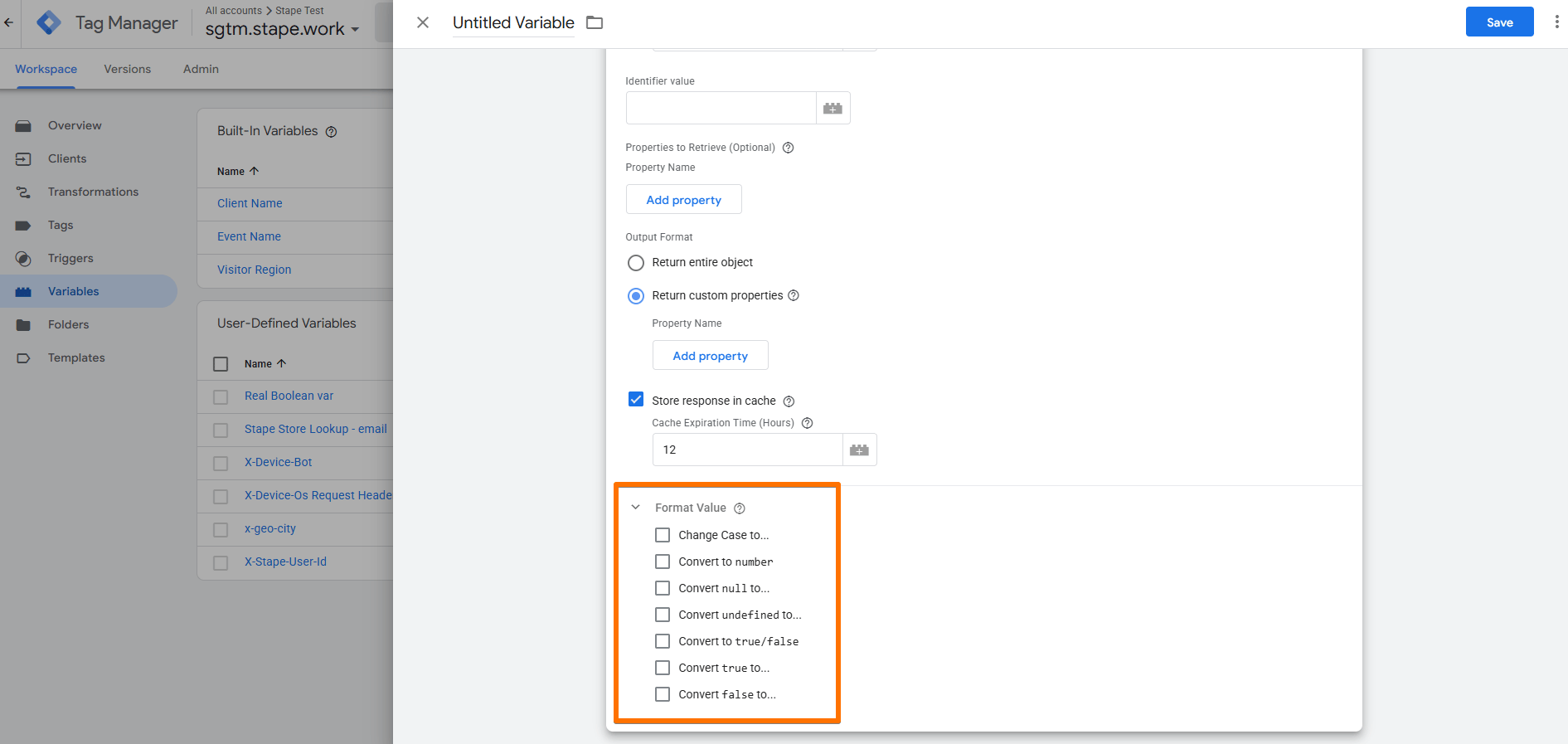Switch to the Admin tab
This screenshot has height=744, width=1568.
201,69
